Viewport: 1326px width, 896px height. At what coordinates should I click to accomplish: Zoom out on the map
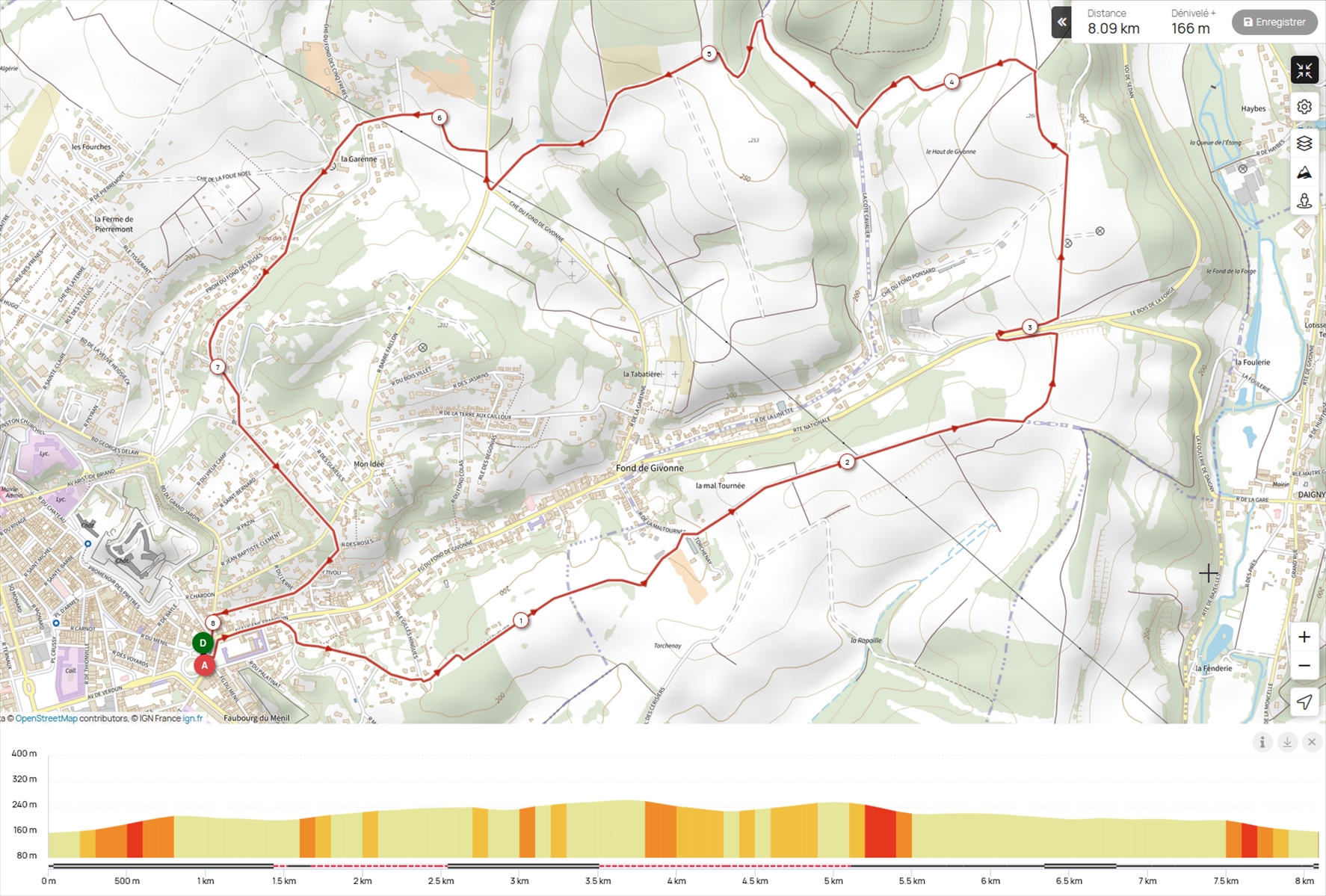click(x=1304, y=666)
